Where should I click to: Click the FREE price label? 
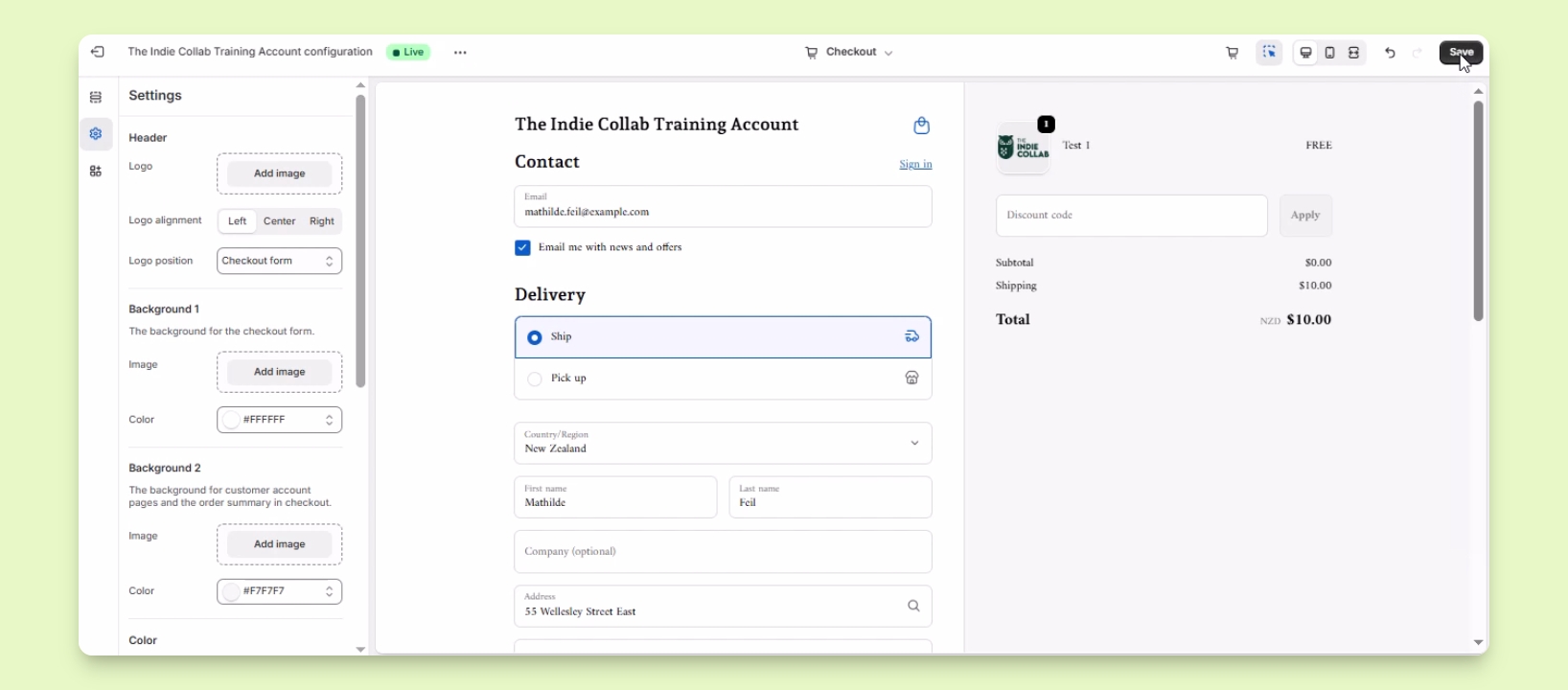coord(1319,146)
